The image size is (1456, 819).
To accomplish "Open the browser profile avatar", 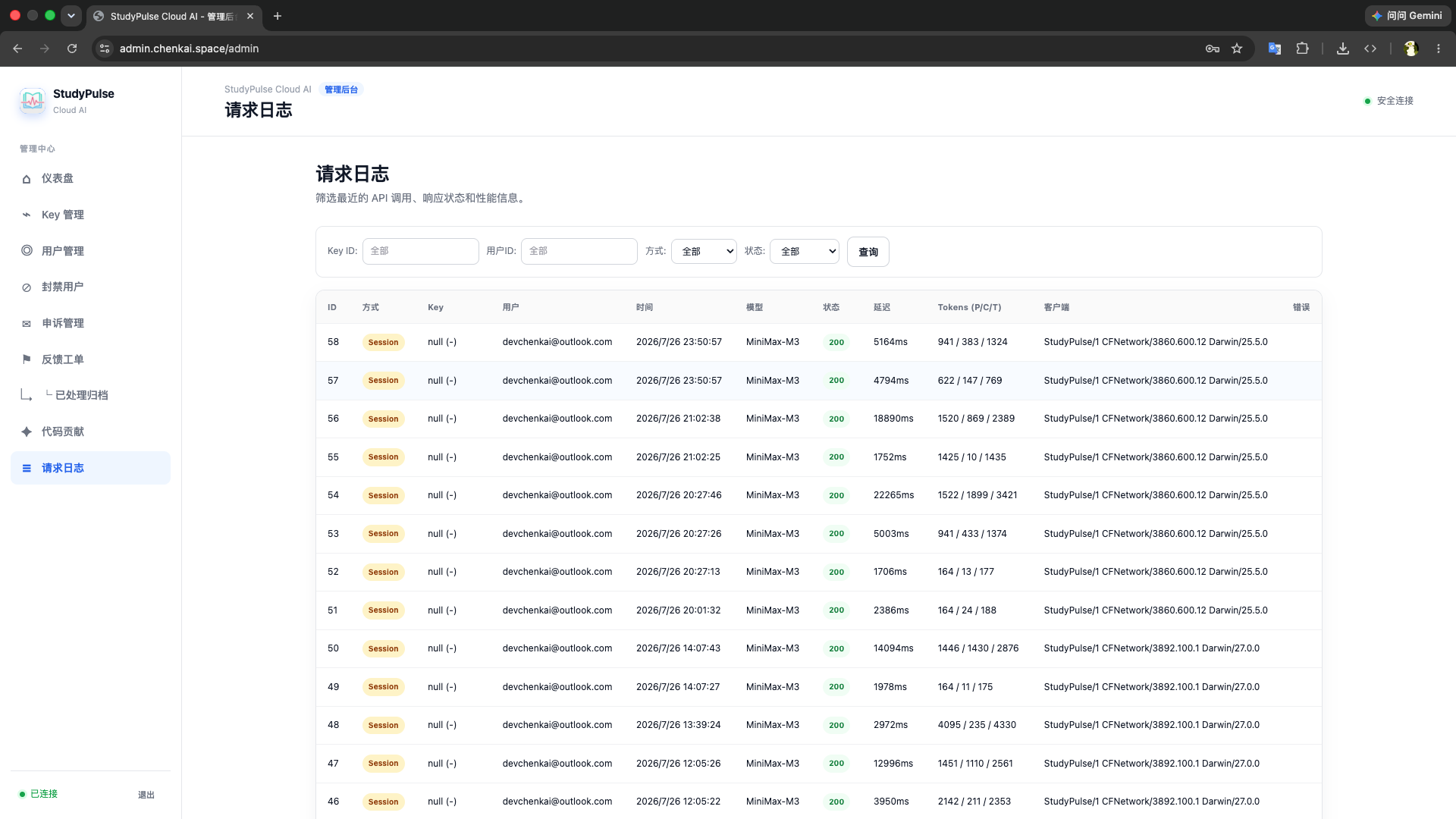I will [x=1411, y=49].
